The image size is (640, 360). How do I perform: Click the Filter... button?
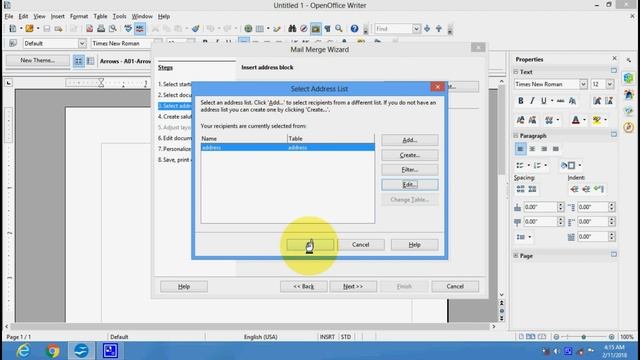pyautogui.click(x=410, y=170)
